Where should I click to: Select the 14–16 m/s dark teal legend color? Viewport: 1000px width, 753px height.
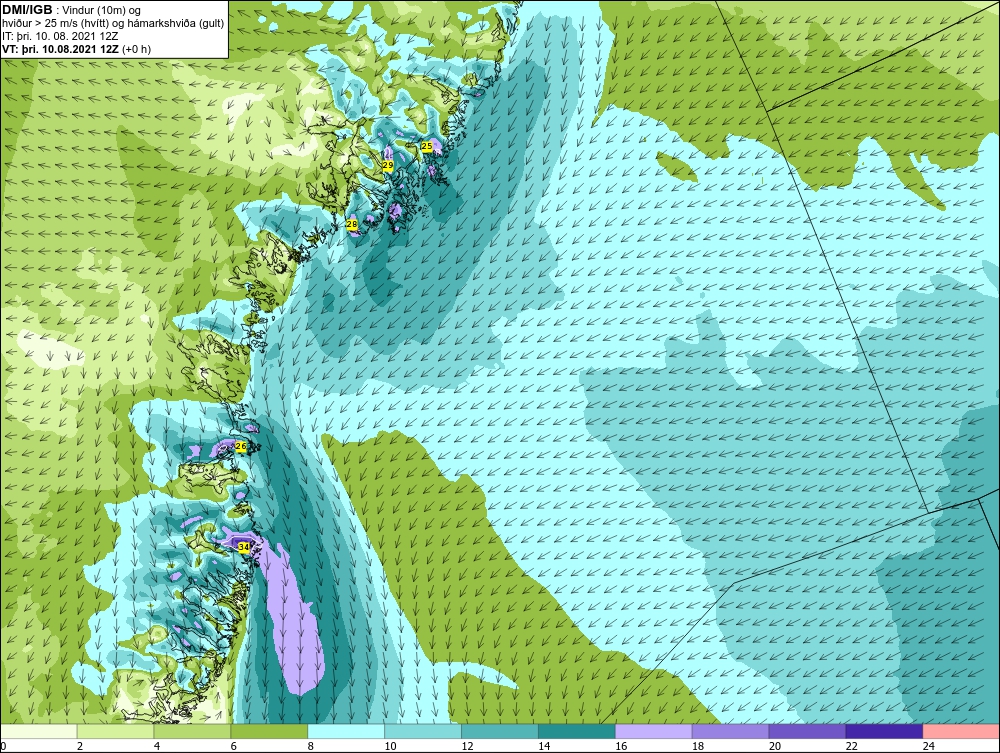pyautogui.click(x=577, y=731)
